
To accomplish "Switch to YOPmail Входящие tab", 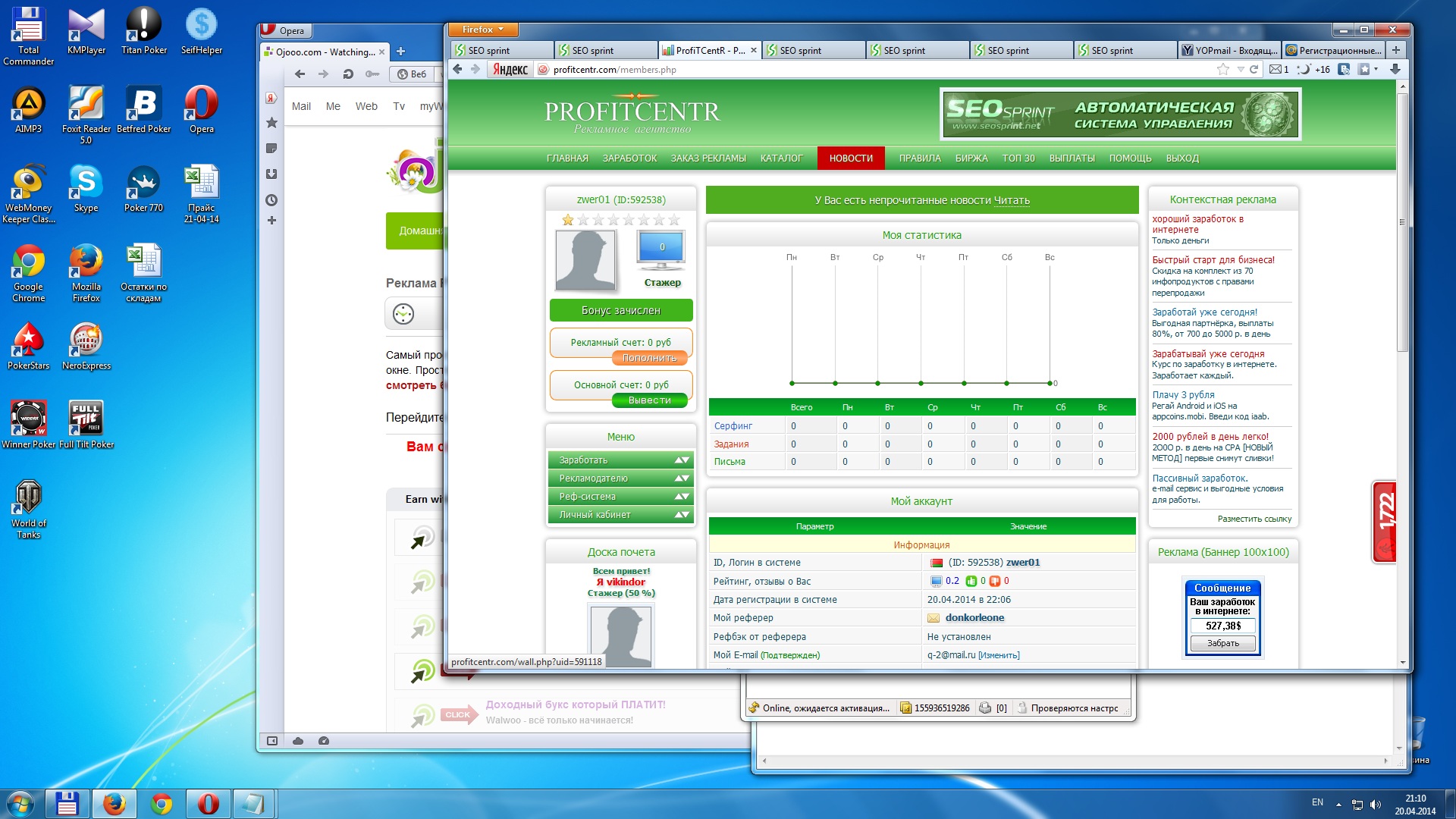I will coord(1229,51).
